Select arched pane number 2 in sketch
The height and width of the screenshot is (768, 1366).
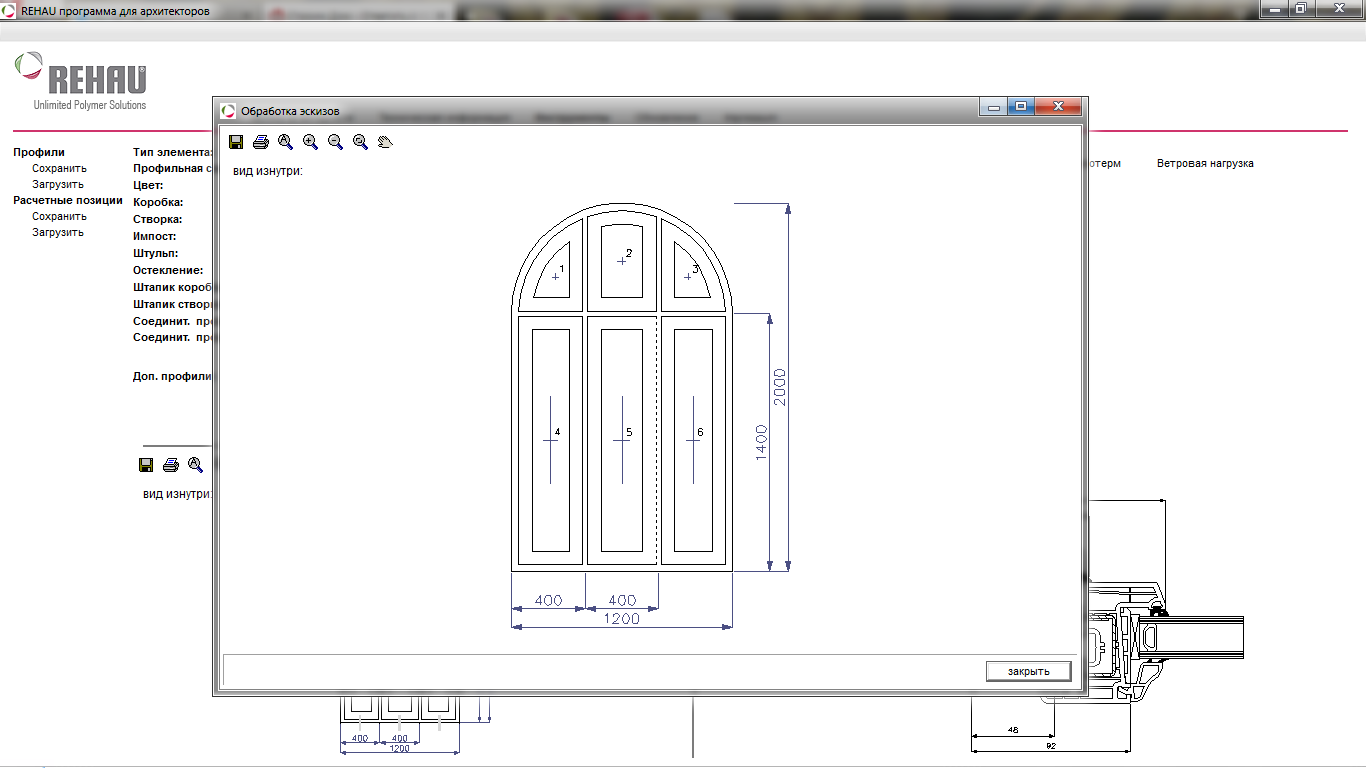(621, 260)
